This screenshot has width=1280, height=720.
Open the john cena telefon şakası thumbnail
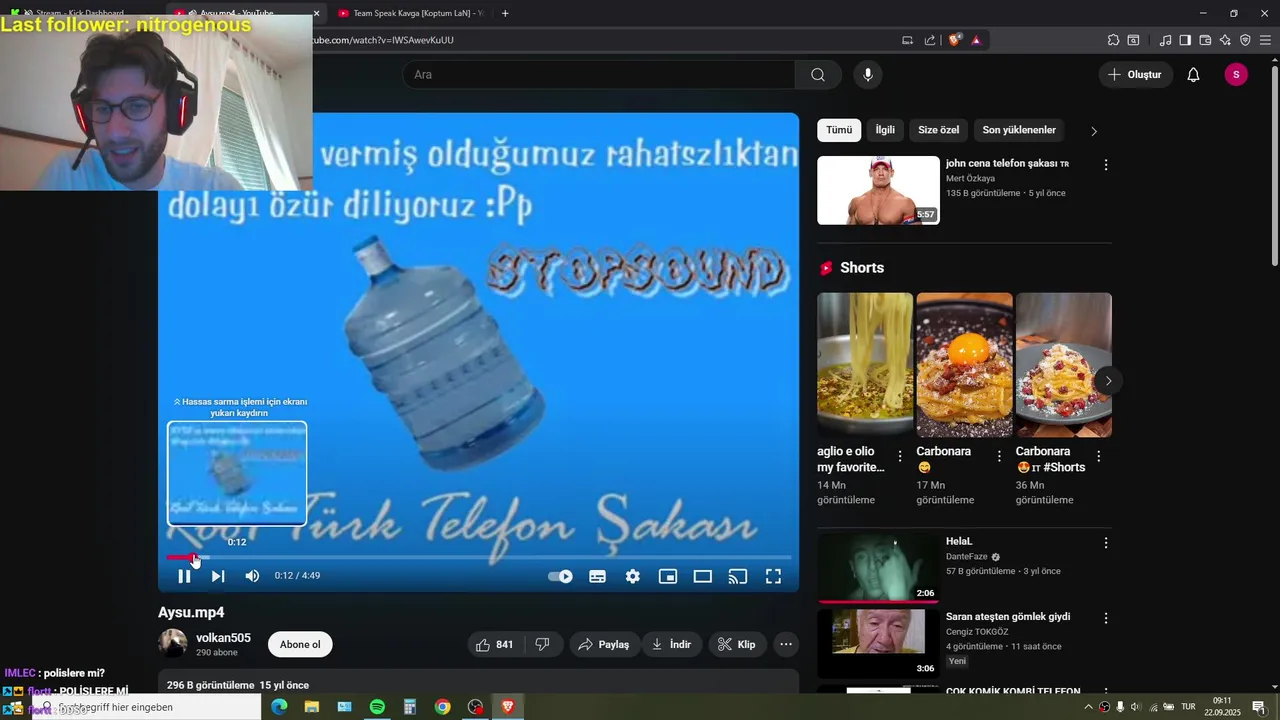[878, 190]
